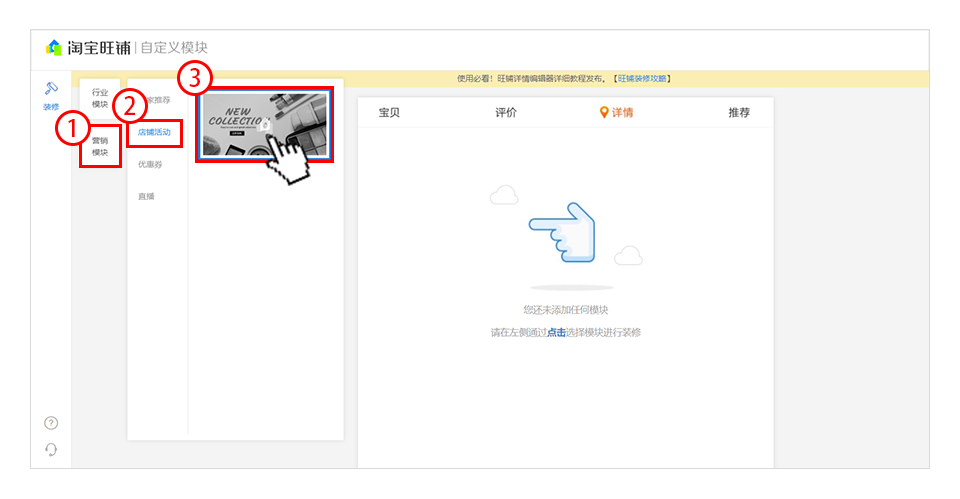
Task: Choose the New Collection banner thumbnail
Action: (x=264, y=125)
